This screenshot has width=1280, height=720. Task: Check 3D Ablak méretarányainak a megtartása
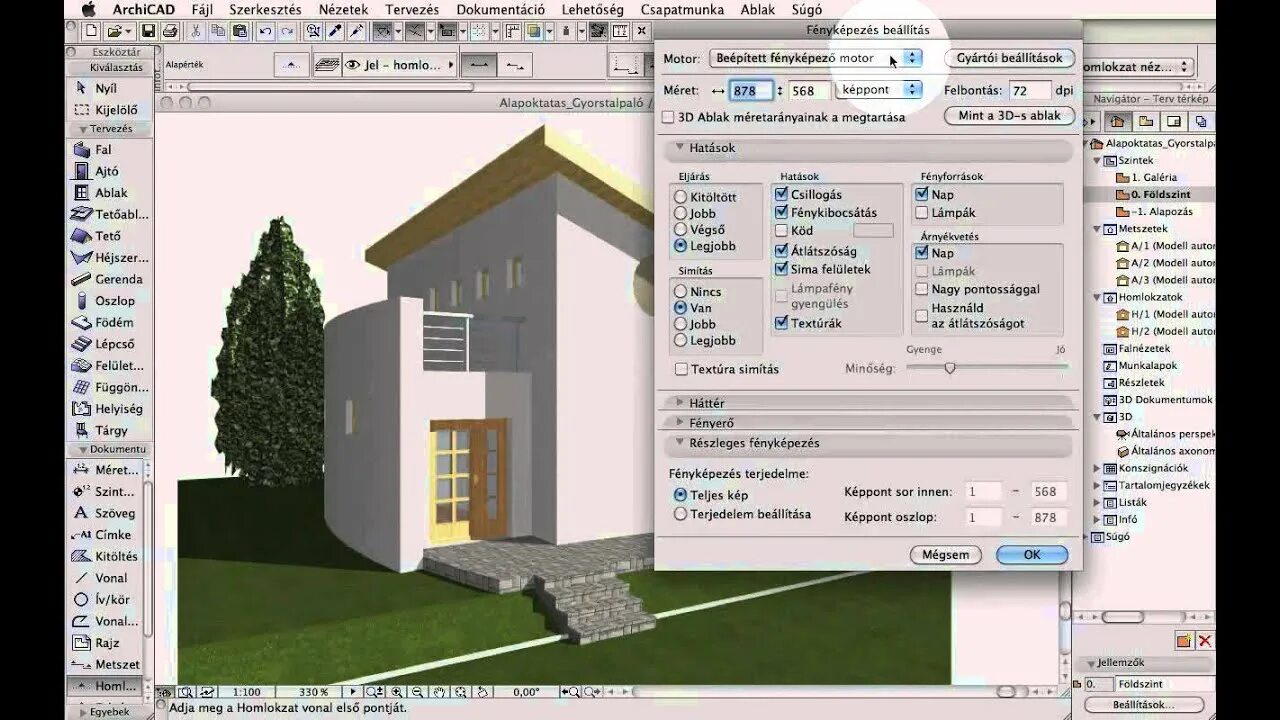(668, 117)
